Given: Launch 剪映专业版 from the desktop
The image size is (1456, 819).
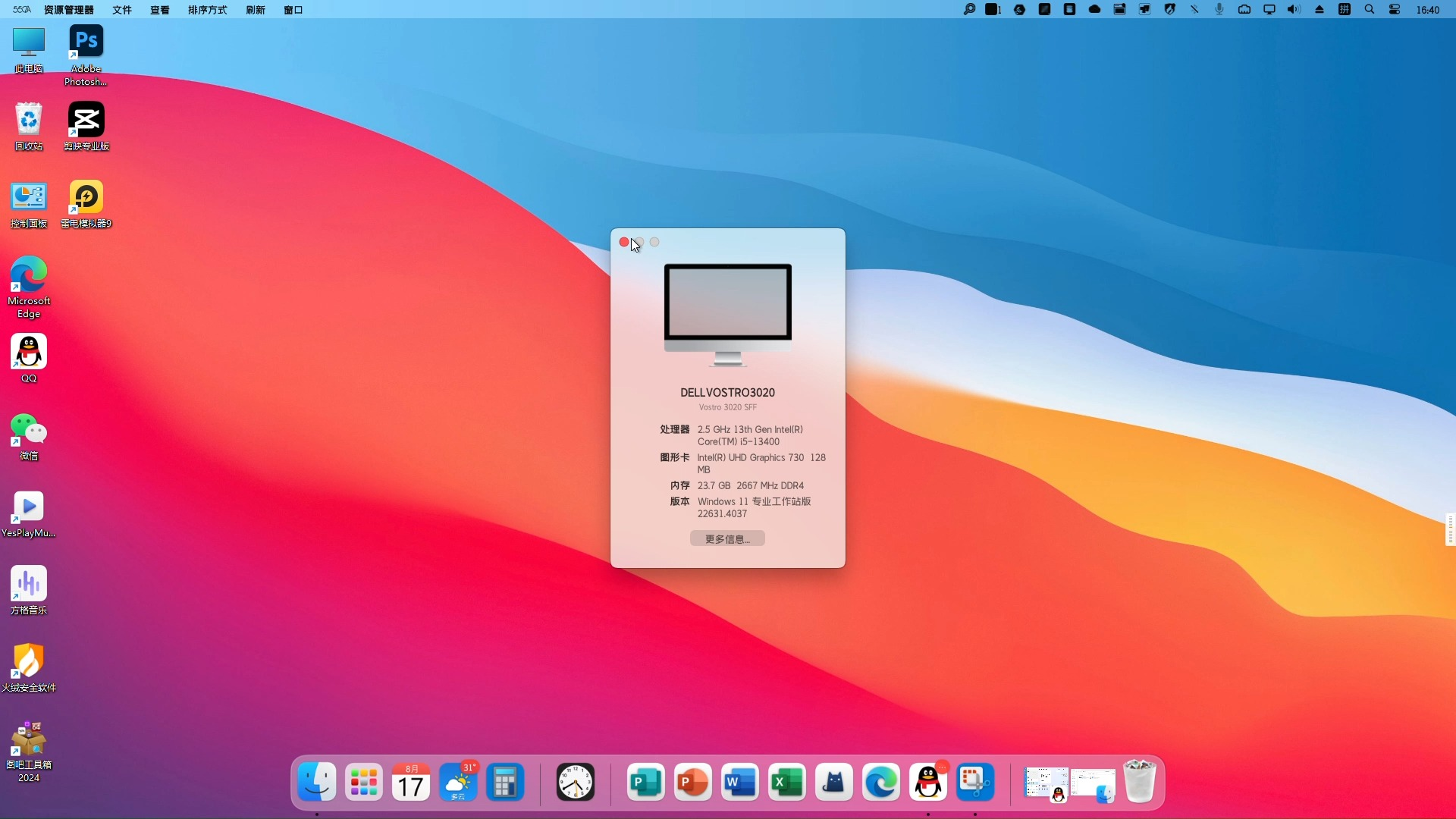Looking at the screenshot, I should [86, 127].
